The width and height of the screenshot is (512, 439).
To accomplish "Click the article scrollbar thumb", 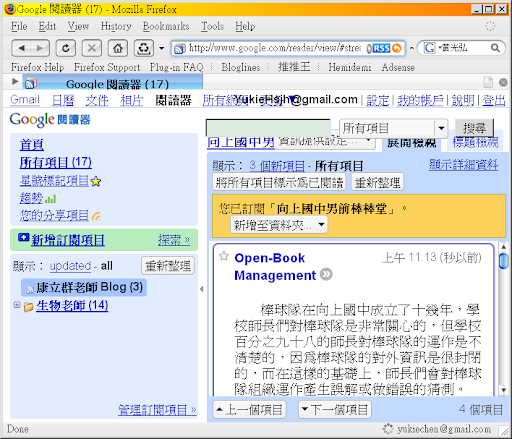I will tap(503, 261).
